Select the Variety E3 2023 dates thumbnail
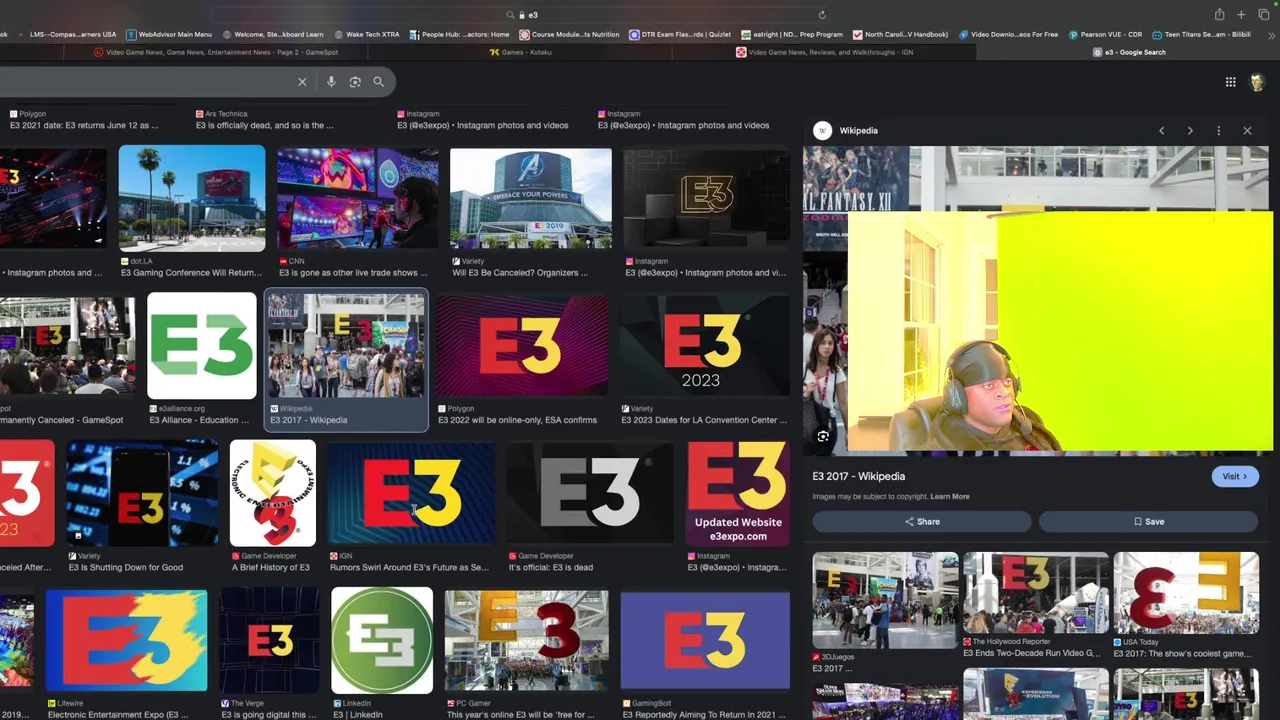1280x720 pixels. pos(704,346)
